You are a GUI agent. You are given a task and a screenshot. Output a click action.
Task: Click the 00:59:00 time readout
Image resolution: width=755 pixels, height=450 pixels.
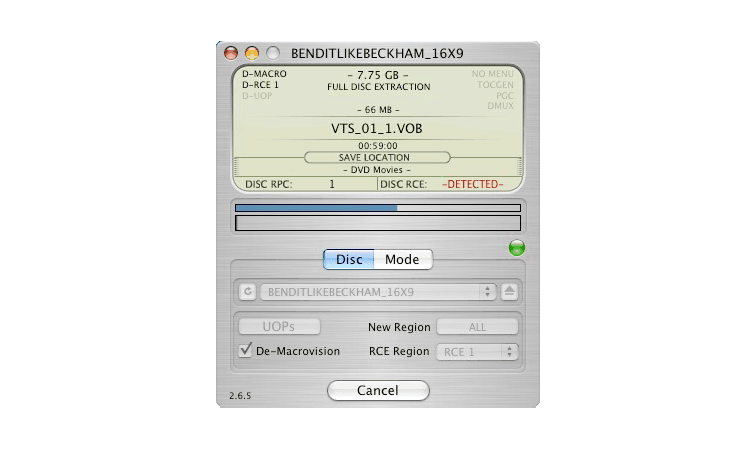point(378,145)
